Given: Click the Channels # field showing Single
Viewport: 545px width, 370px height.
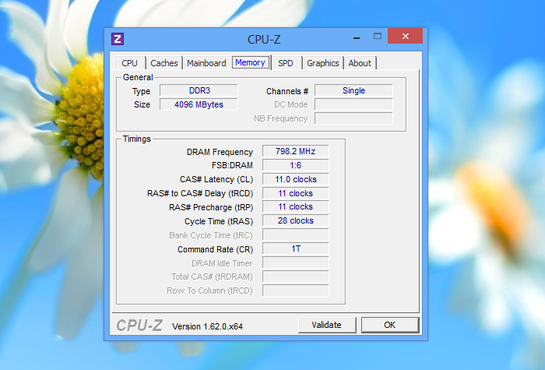Looking at the screenshot, I should pyautogui.click(x=353, y=91).
